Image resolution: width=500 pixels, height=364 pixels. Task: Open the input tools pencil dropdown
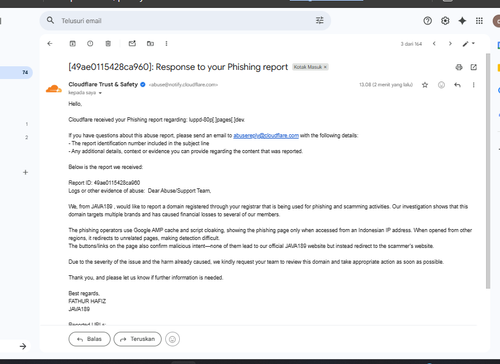coord(468,44)
